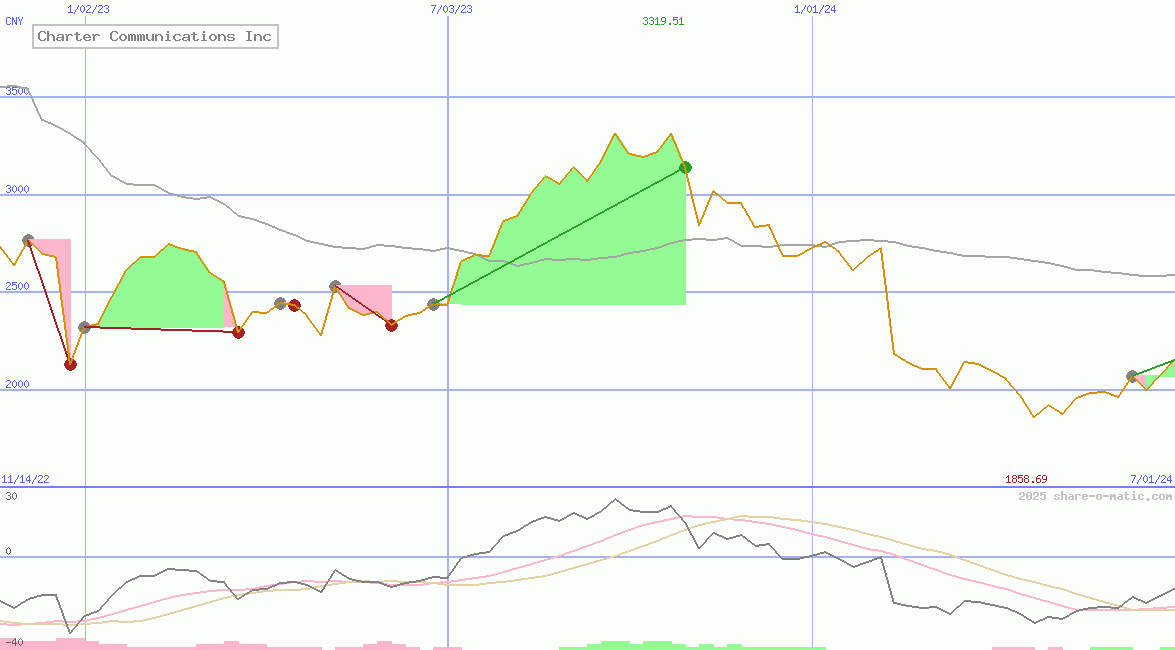The width and height of the screenshot is (1175, 650).
Task: Click the gray marker where the big green rally begins
Action: [x=435, y=306]
